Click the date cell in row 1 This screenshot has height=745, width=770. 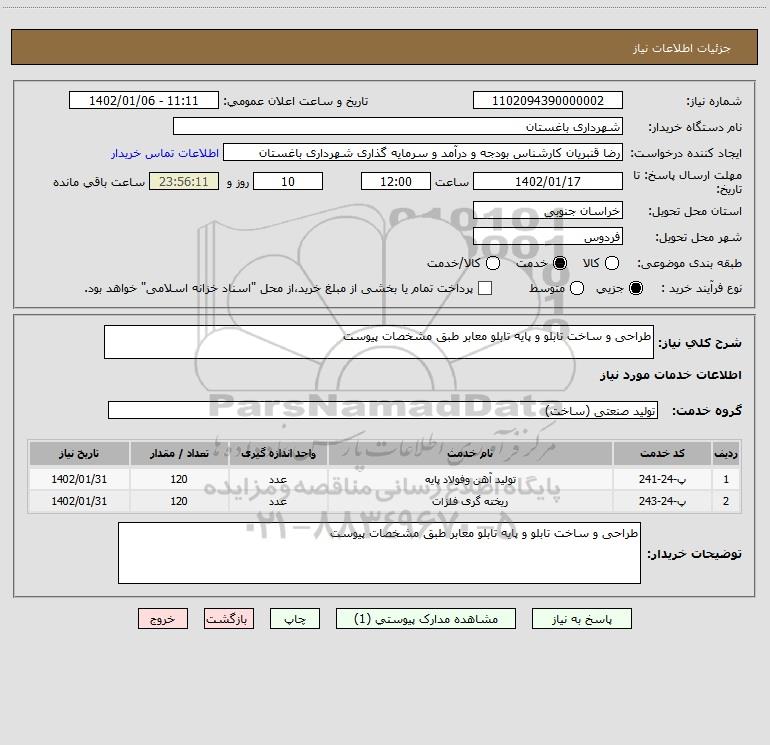(79, 479)
